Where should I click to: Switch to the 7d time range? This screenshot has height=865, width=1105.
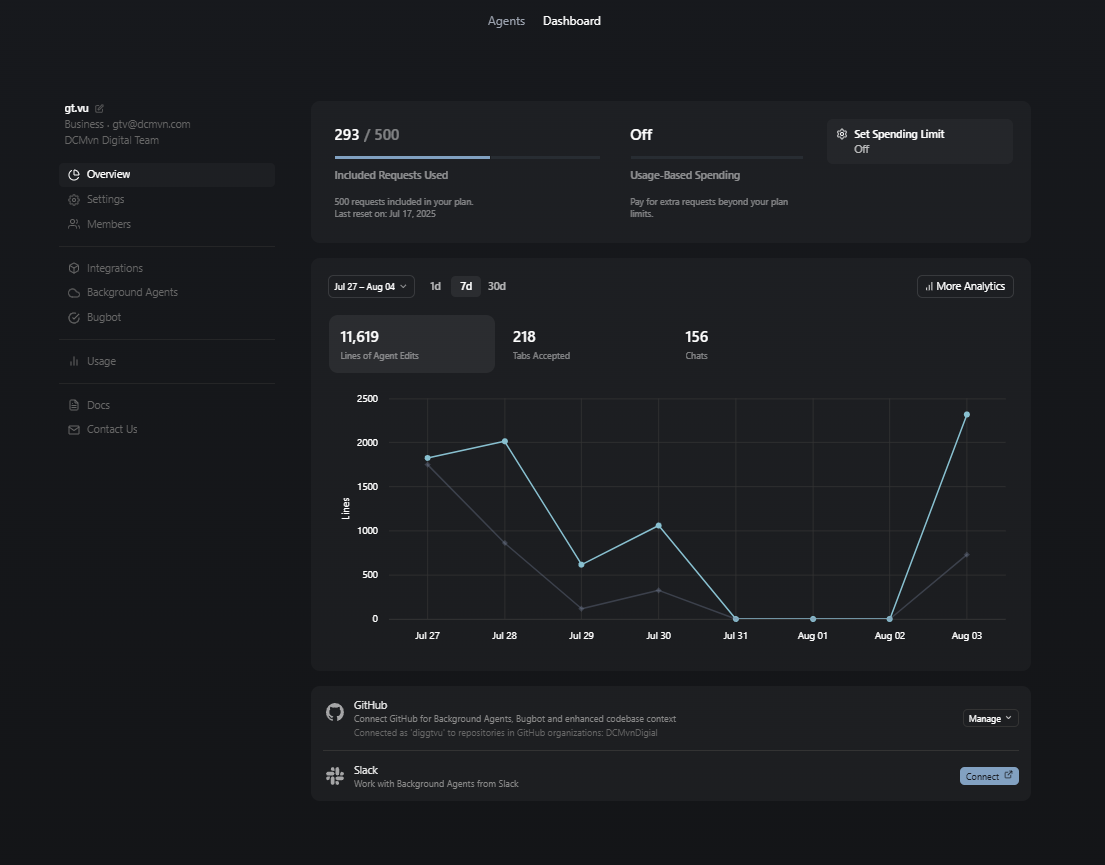pyautogui.click(x=466, y=287)
